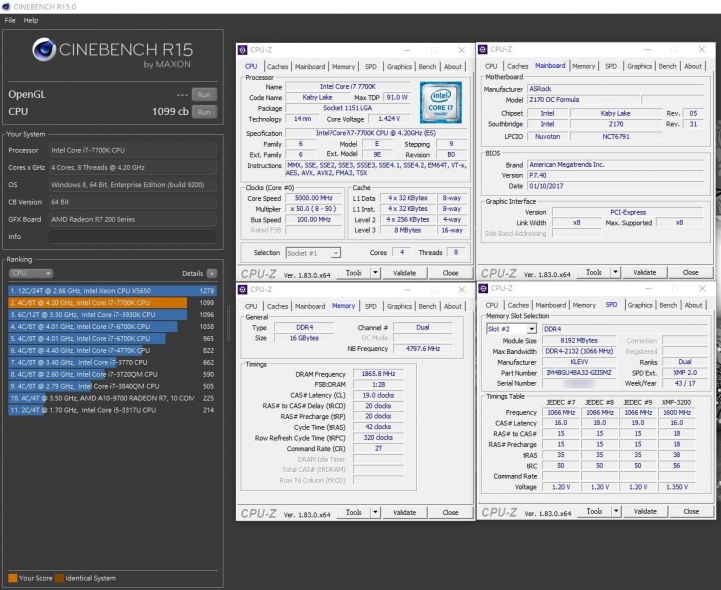Click BIOS Version value P7.40
Viewport: 721px width, 590px height.
[x=615, y=175]
